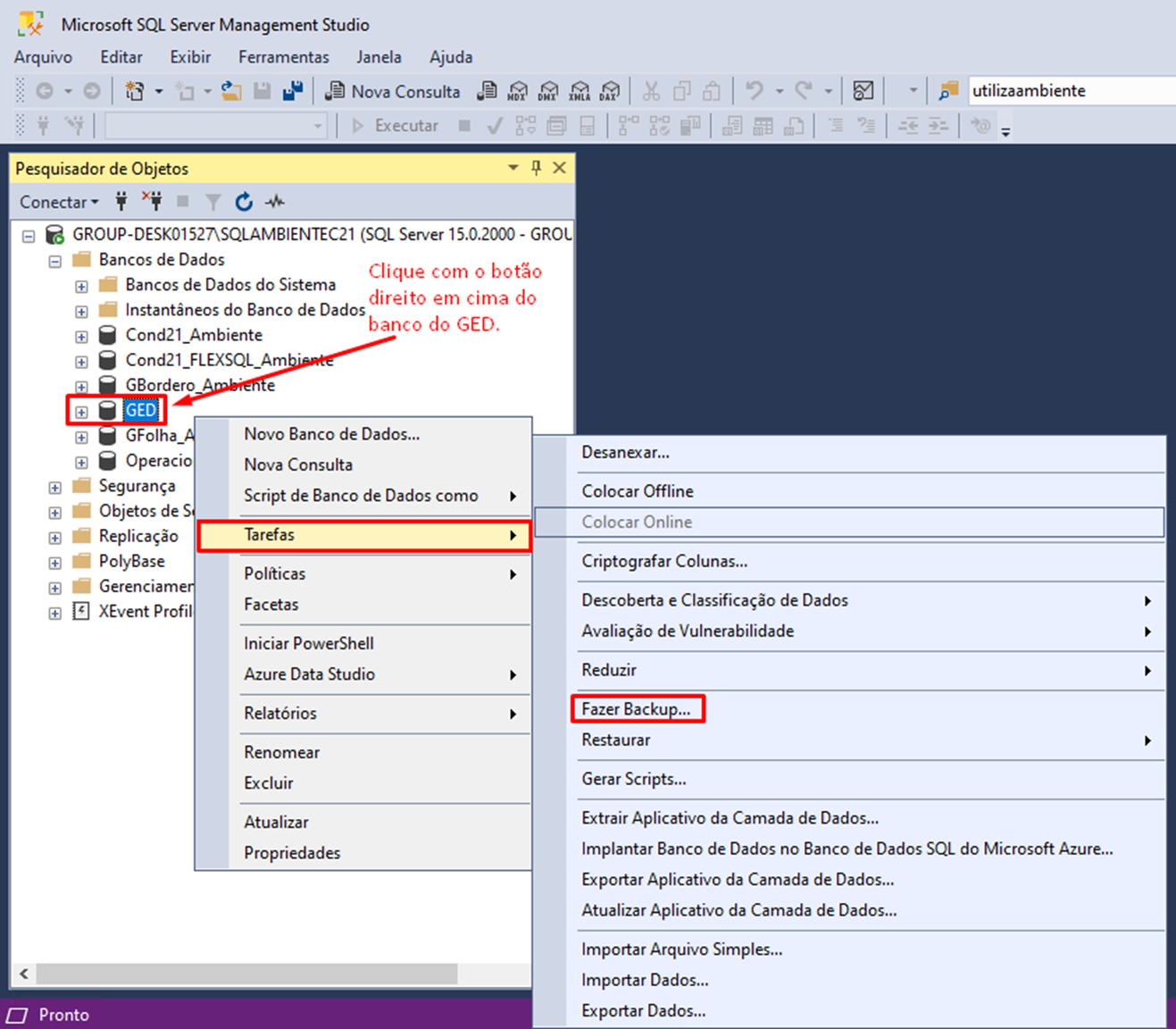Choose Novo Banco de Dados from context menu
Image resolution: width=1176 pixels, height=1029 pixels.
pos(363,434)
